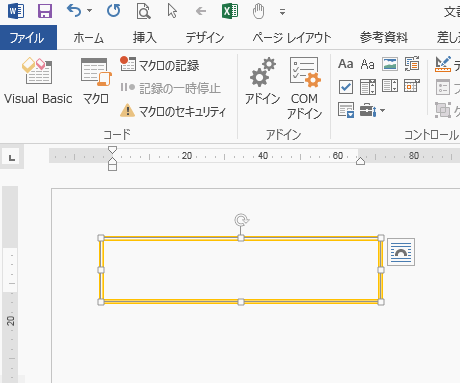Click top-left corner handle of text box
This screenshot has width=460, height=383.
click(x=101, y=238)
